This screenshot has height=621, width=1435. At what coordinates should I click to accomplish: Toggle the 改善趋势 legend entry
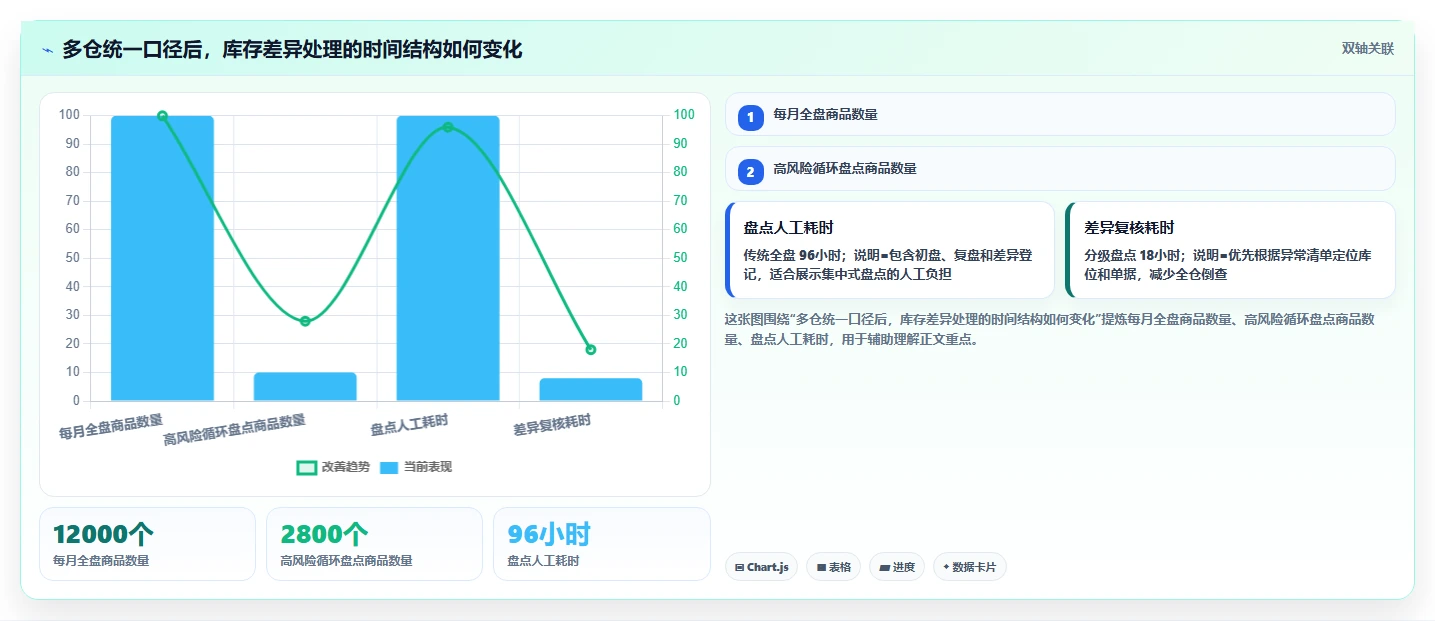333,467
